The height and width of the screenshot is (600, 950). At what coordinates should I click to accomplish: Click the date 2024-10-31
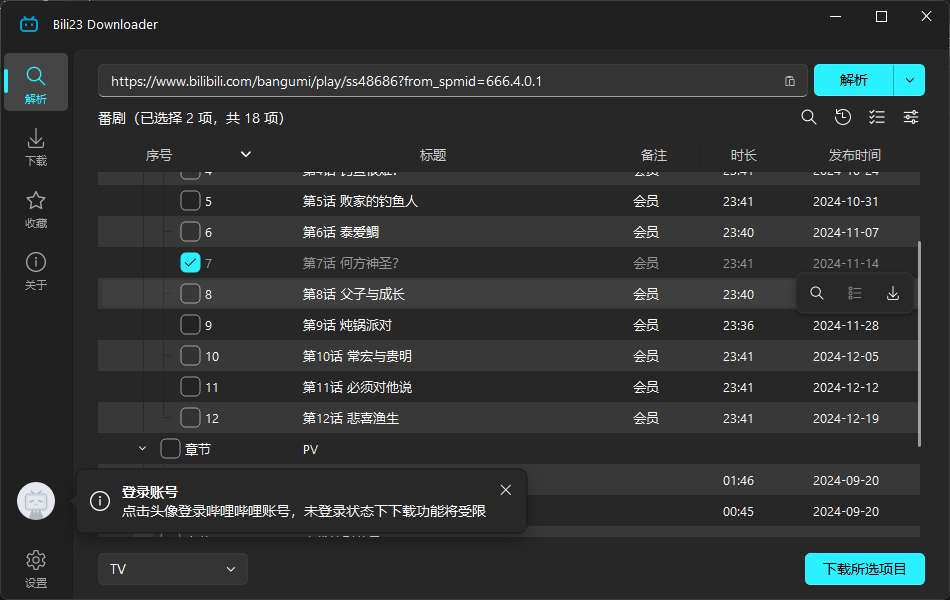pos(846,201)
